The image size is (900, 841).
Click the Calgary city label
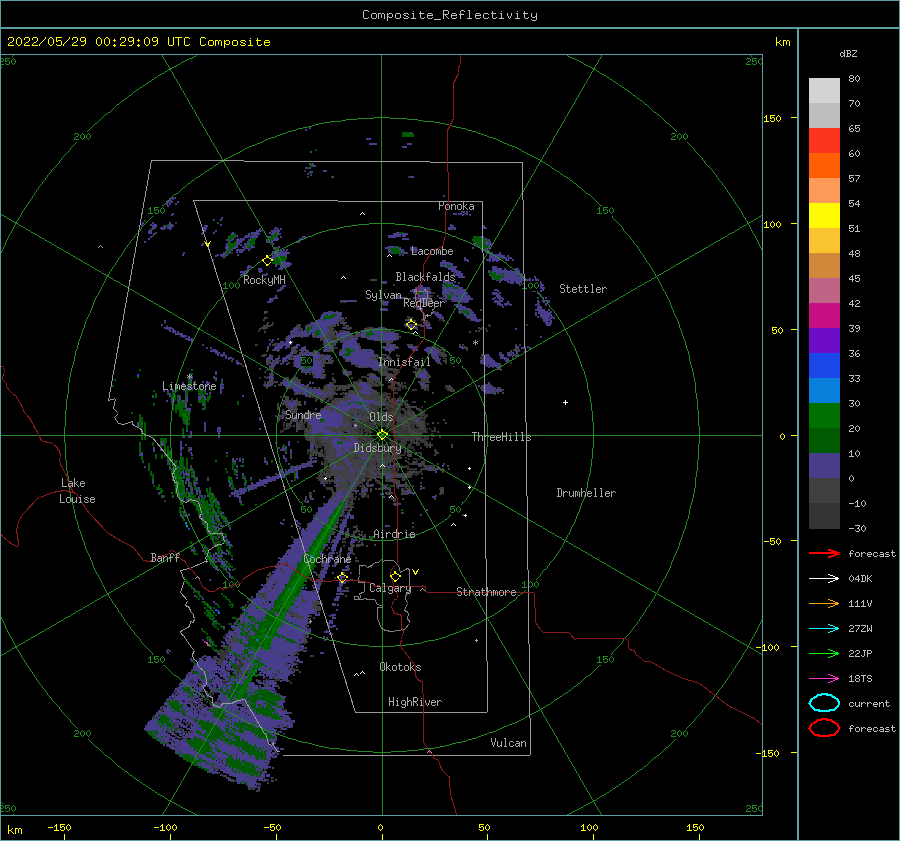pyautogui.click(x=390, y=588)
